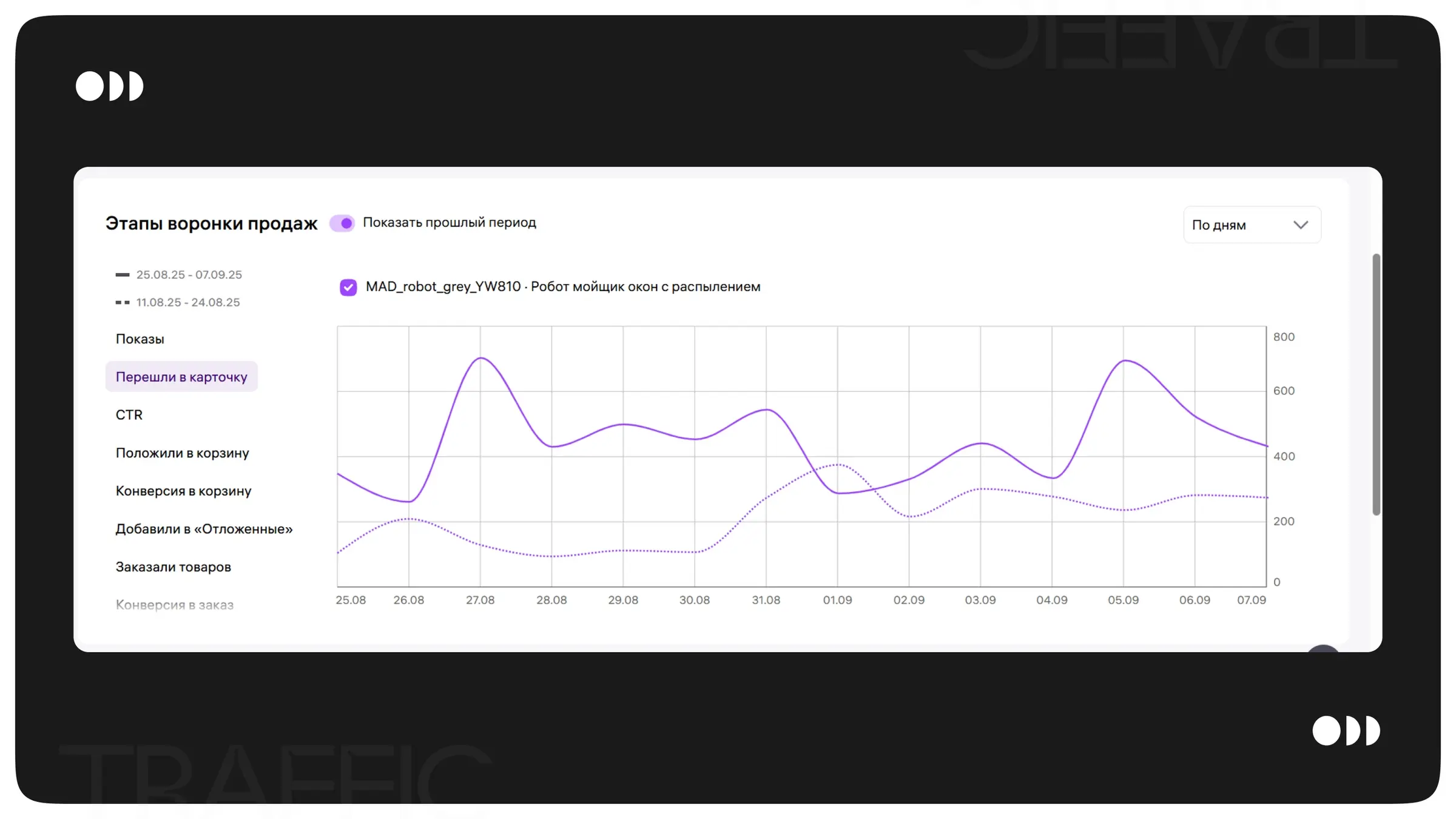
Task: Click 'Конверсия в заказ' list item
Action: click(x=174, y=604)
